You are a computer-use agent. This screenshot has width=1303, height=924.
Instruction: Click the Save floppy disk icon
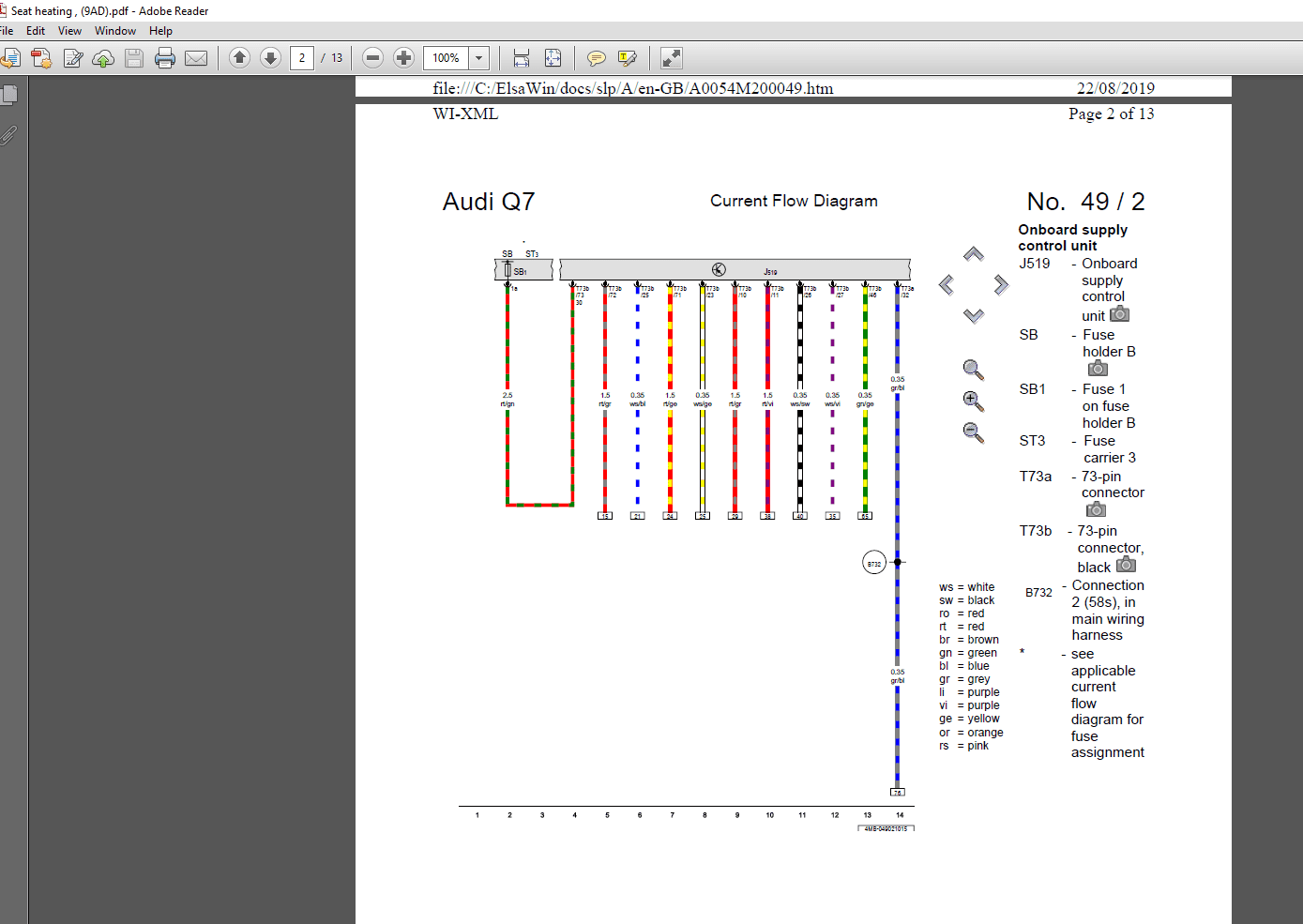click(134, 58)
